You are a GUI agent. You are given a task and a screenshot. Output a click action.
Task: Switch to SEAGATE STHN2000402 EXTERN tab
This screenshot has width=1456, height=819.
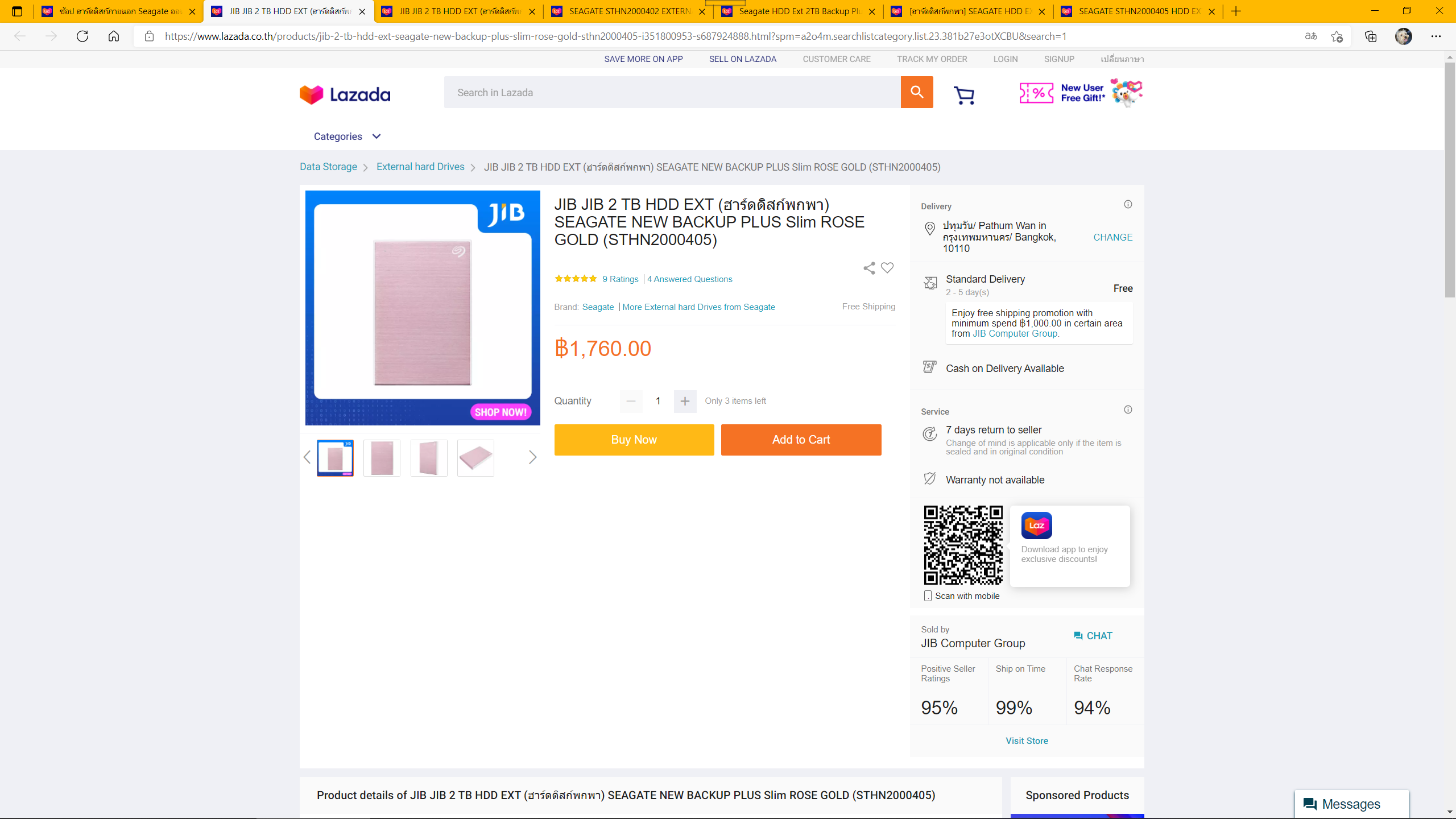click(x=628, y=11)
